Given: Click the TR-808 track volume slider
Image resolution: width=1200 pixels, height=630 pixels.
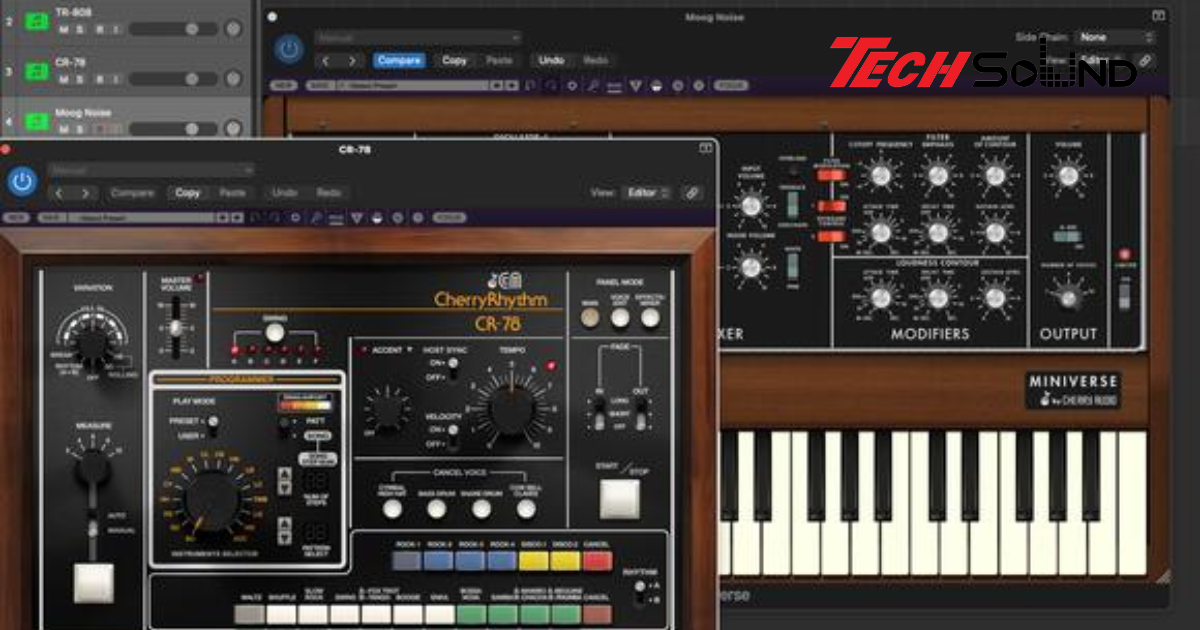Looking at the screenshot, I should [173, 30].
